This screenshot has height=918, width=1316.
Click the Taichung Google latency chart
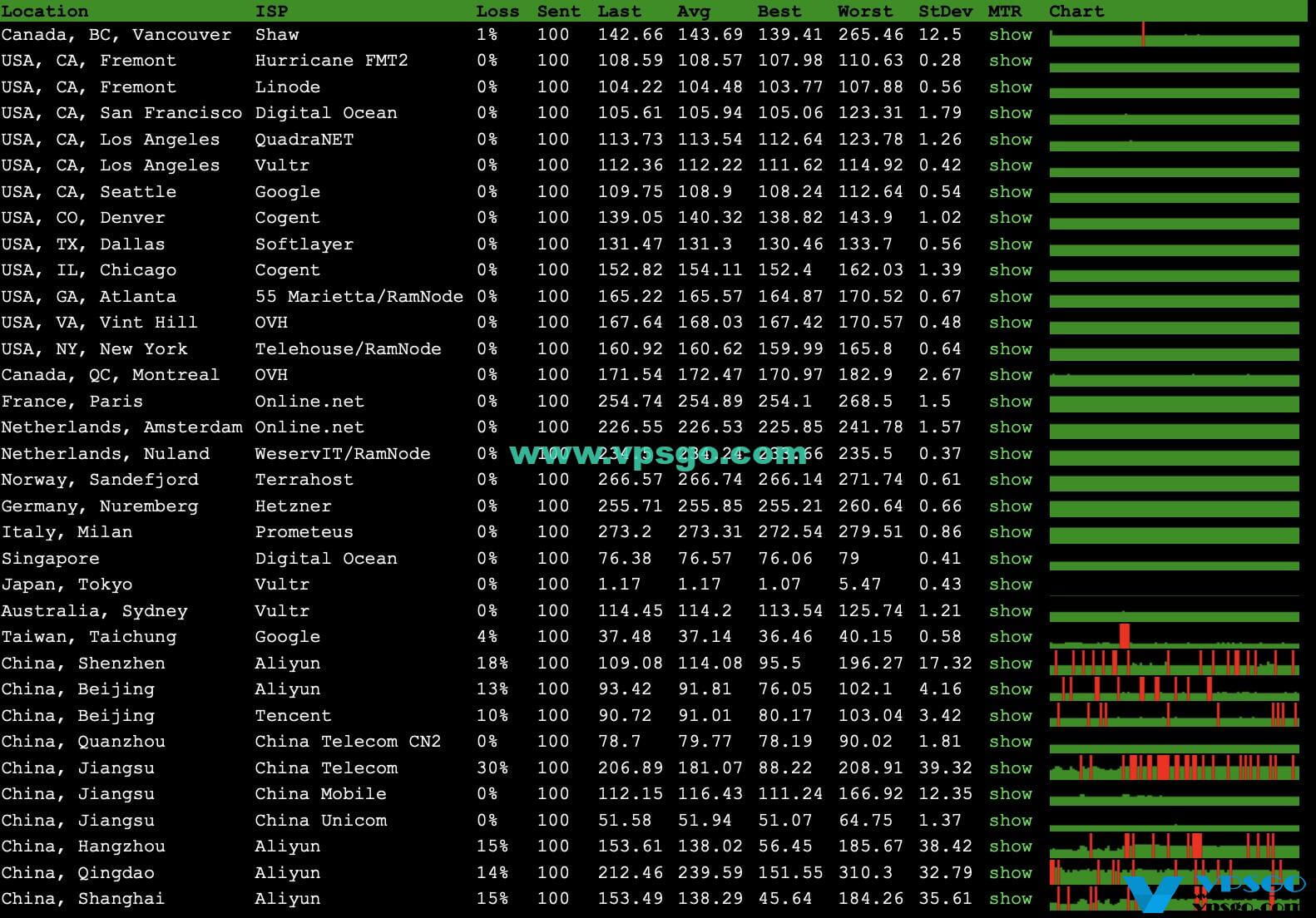(1174, 636)
